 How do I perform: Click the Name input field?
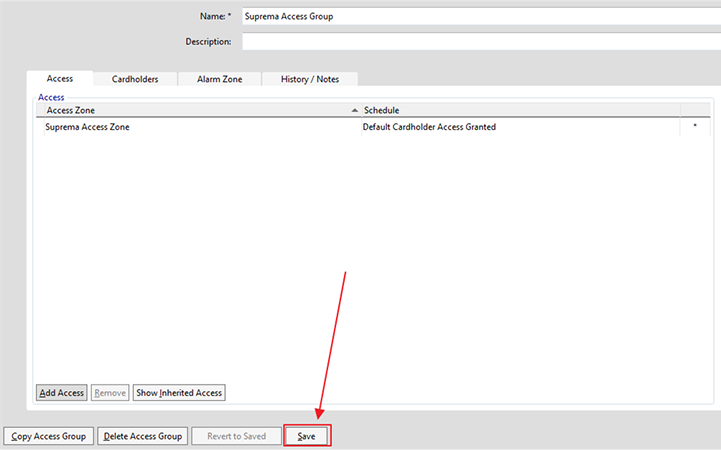480,16
